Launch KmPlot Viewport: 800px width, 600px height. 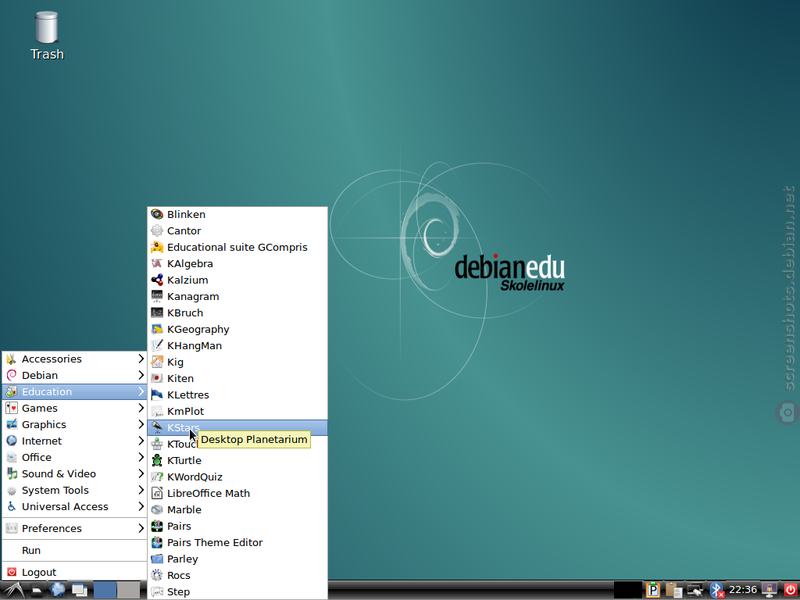pos(237,411)
